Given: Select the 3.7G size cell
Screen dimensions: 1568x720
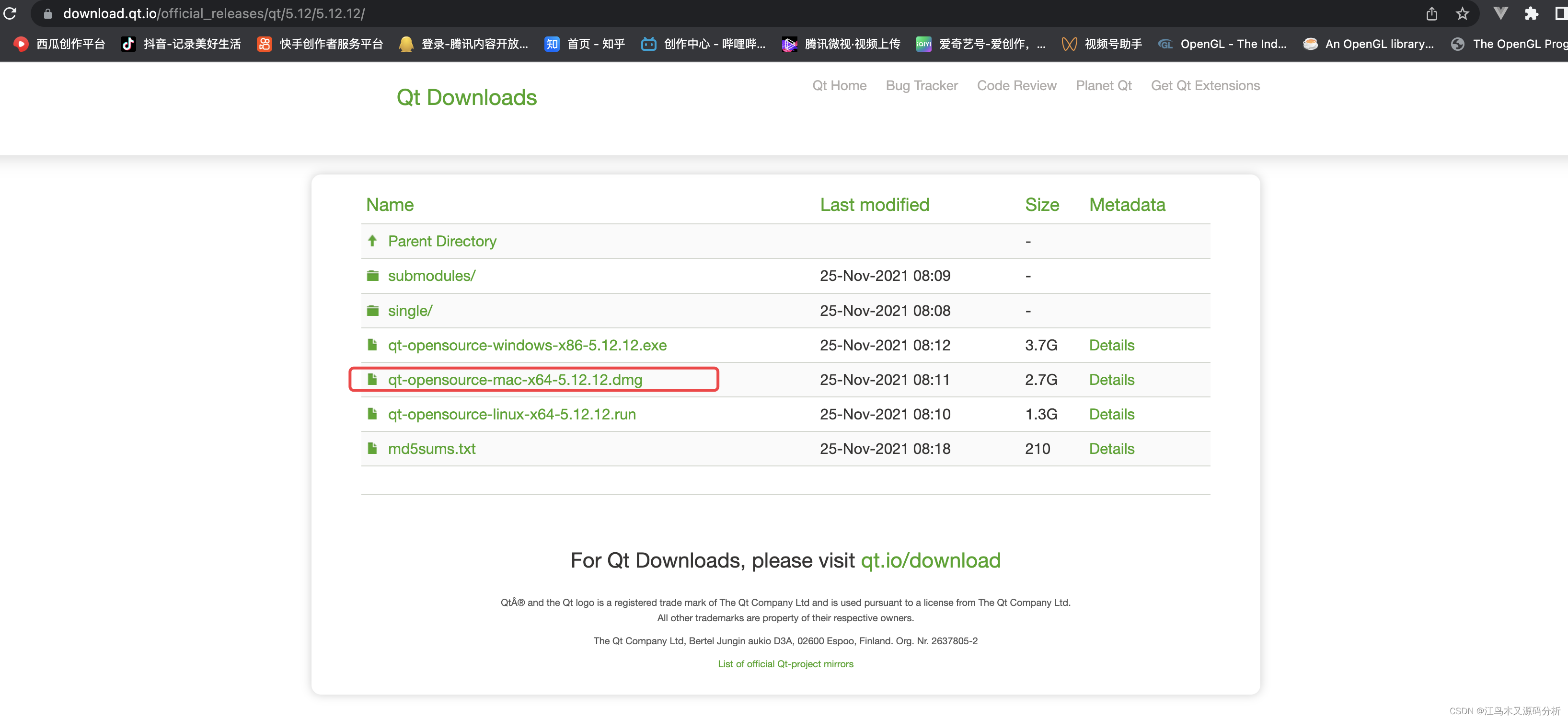Looking at the screenshot, I should pos(1041,345).
